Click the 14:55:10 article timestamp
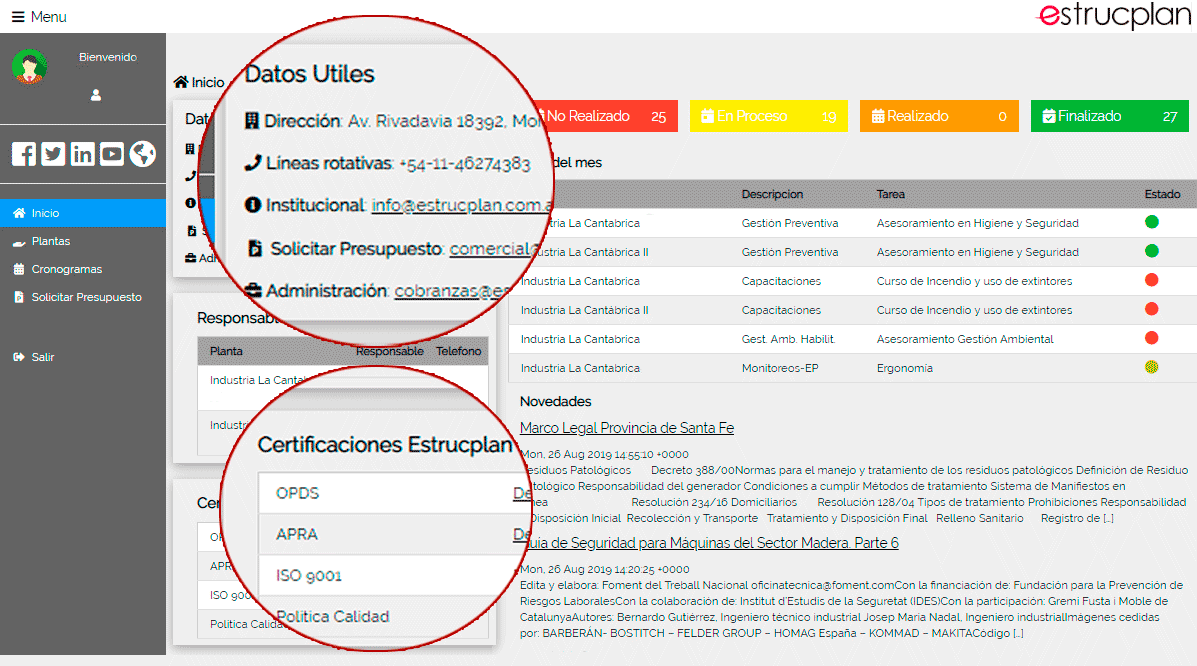Image resolution: width=1197 pixels, height=666 pixels. 605,454
